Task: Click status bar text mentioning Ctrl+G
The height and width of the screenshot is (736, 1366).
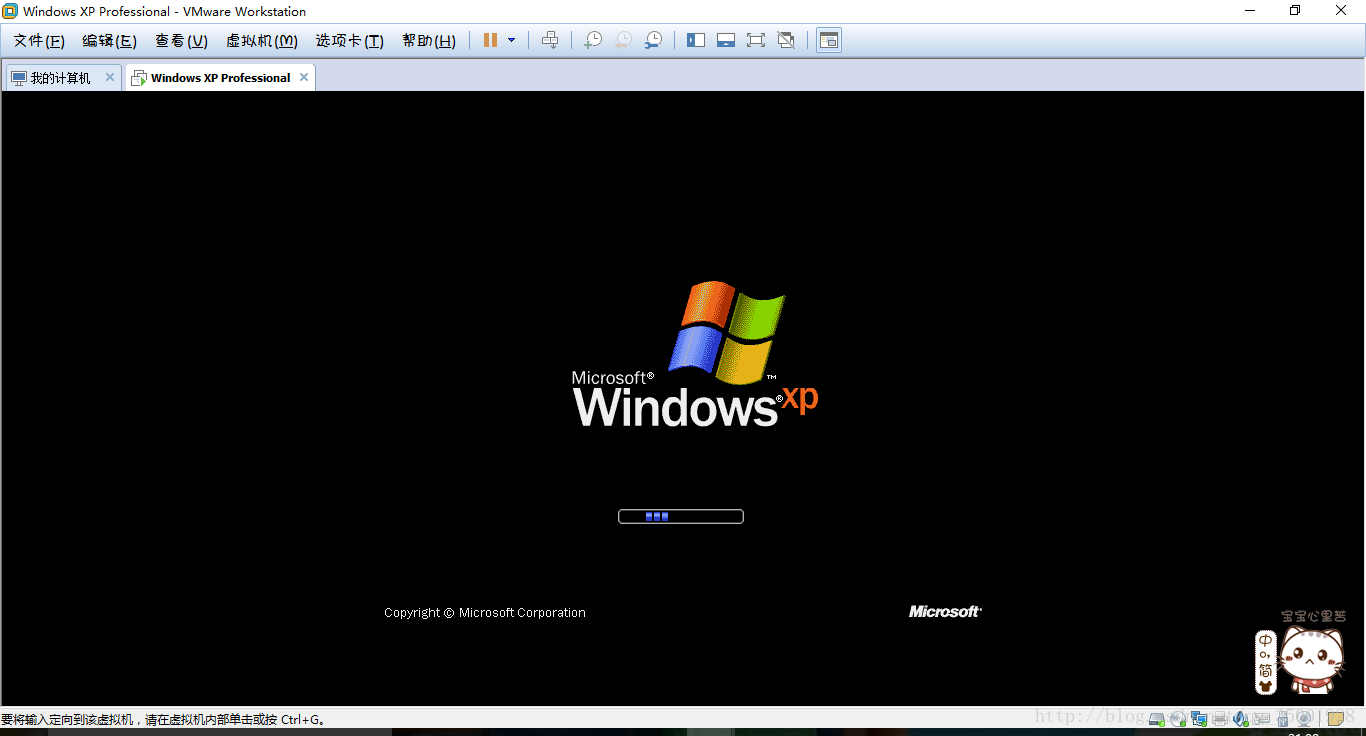Action: [164, 719]
